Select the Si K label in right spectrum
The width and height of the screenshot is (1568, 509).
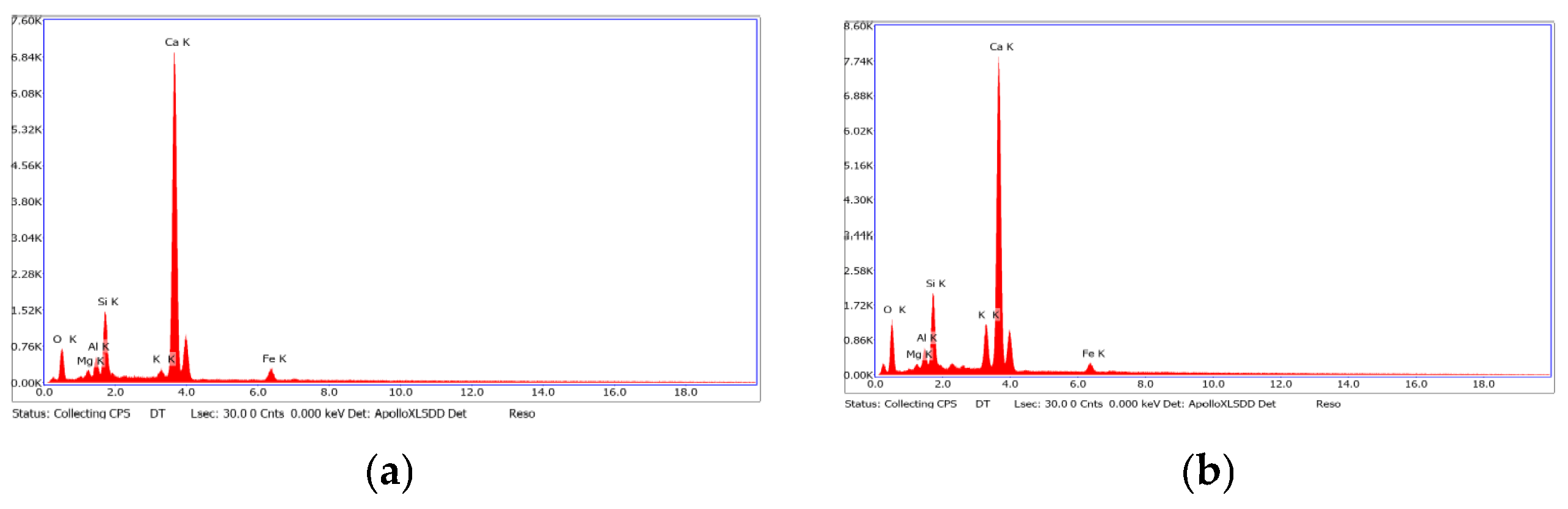(x=935, y=284)
